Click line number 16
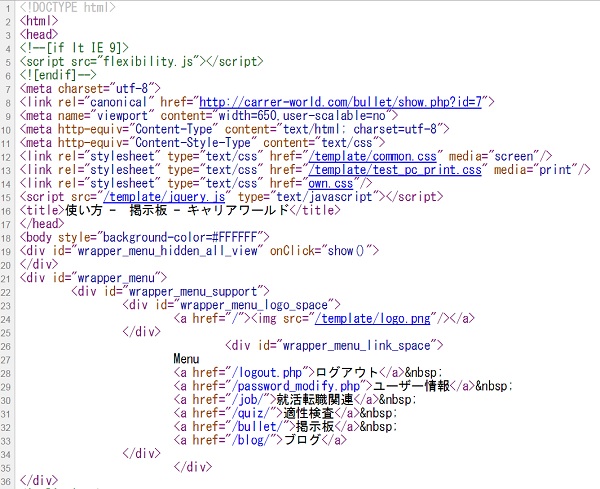600x489 pixels. 6,211
